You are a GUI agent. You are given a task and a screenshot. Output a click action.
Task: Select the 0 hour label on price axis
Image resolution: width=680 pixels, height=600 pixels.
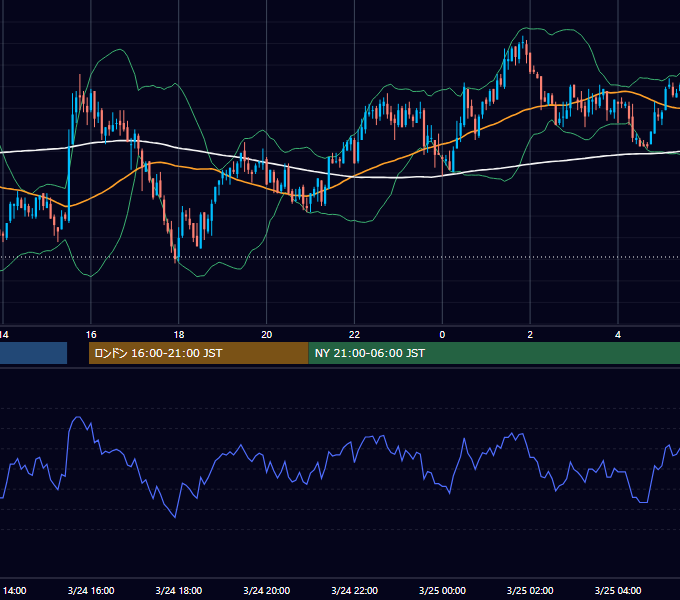tap(442, 335)
